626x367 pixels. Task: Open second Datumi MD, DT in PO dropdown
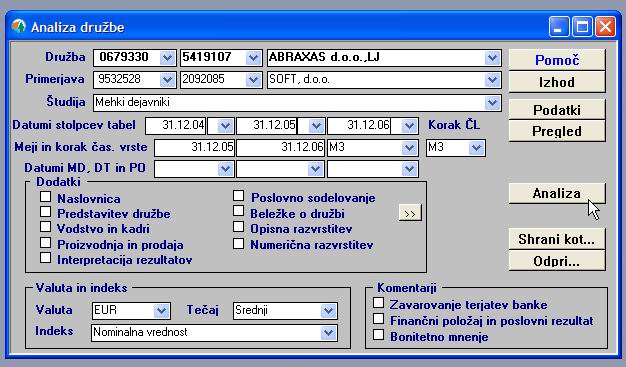[316, 169]
